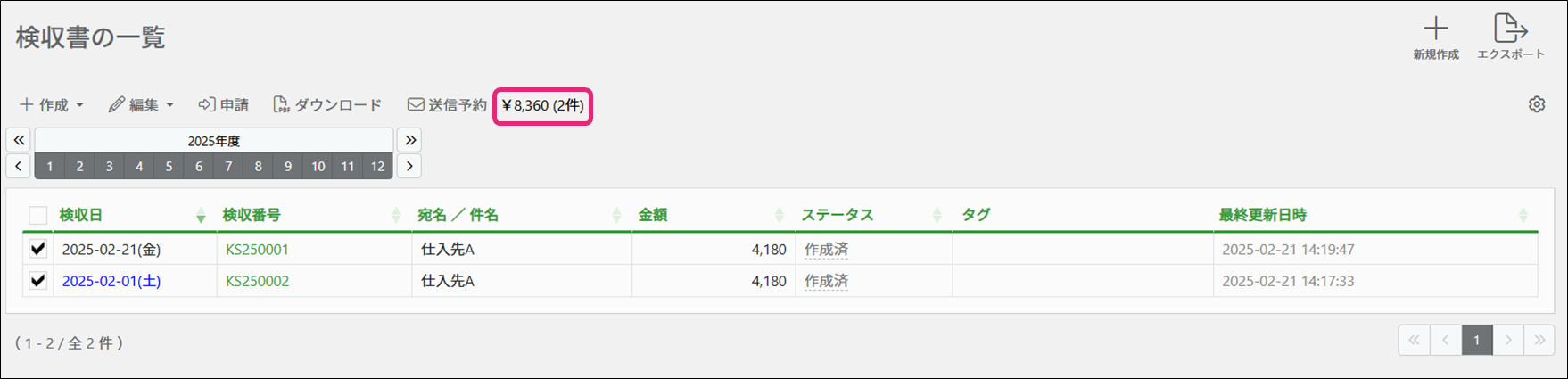Click the 作成済 status of KS250001
This screenshot has height=379, width=1568.
(826, 250)
